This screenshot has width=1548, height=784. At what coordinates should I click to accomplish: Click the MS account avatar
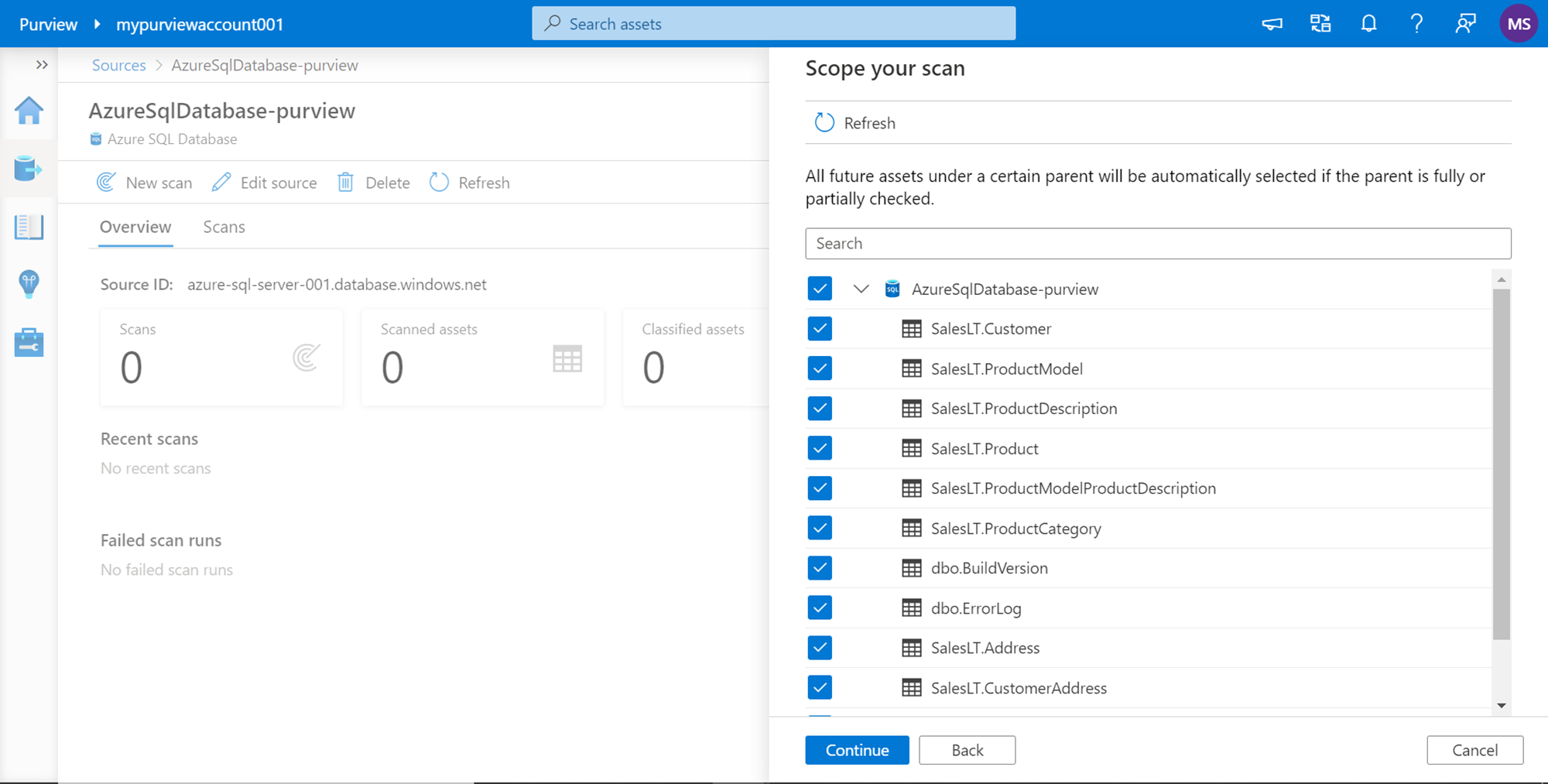[1518, 24]
